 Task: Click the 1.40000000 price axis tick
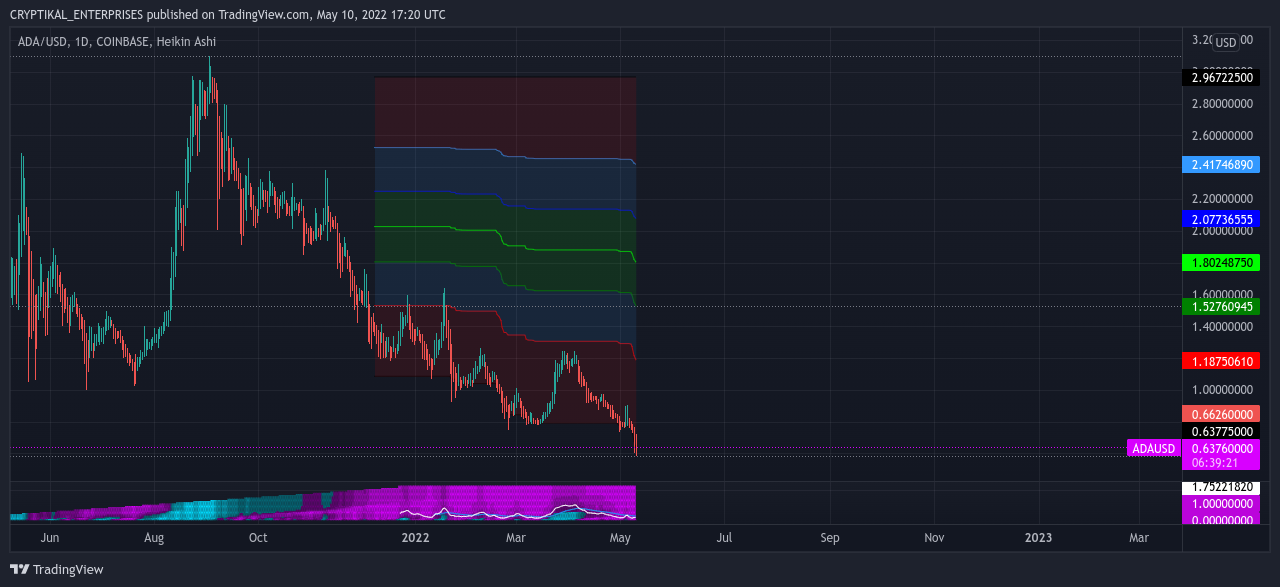coord(1221,326)
